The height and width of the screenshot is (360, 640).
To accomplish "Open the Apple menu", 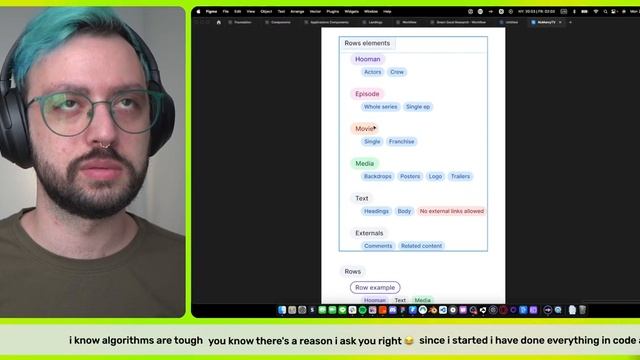I will (x=198, y=11).
